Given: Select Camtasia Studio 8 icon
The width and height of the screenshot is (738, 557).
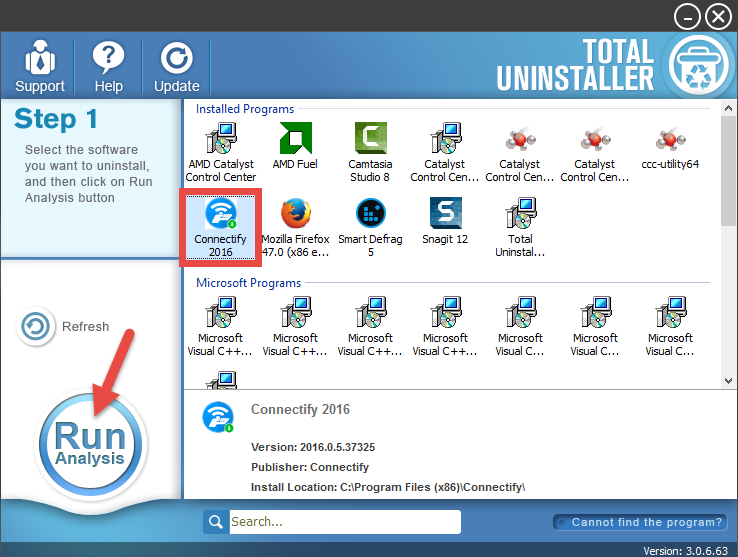Looking at the screenshot, I should 370,152.
